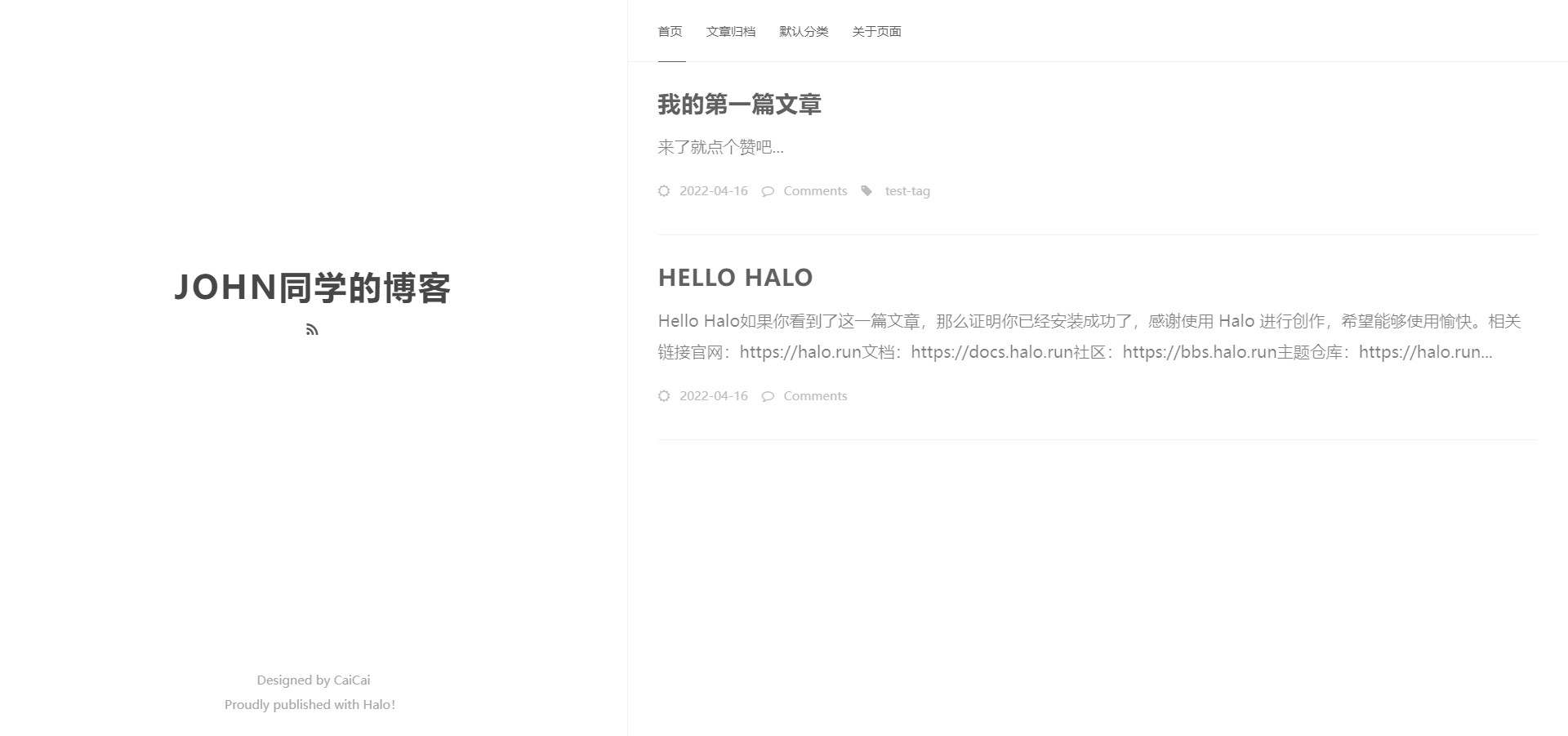Click the tag icon before test-tag
The height and width of the screenshot is (736, 1568).
(866, 190)
